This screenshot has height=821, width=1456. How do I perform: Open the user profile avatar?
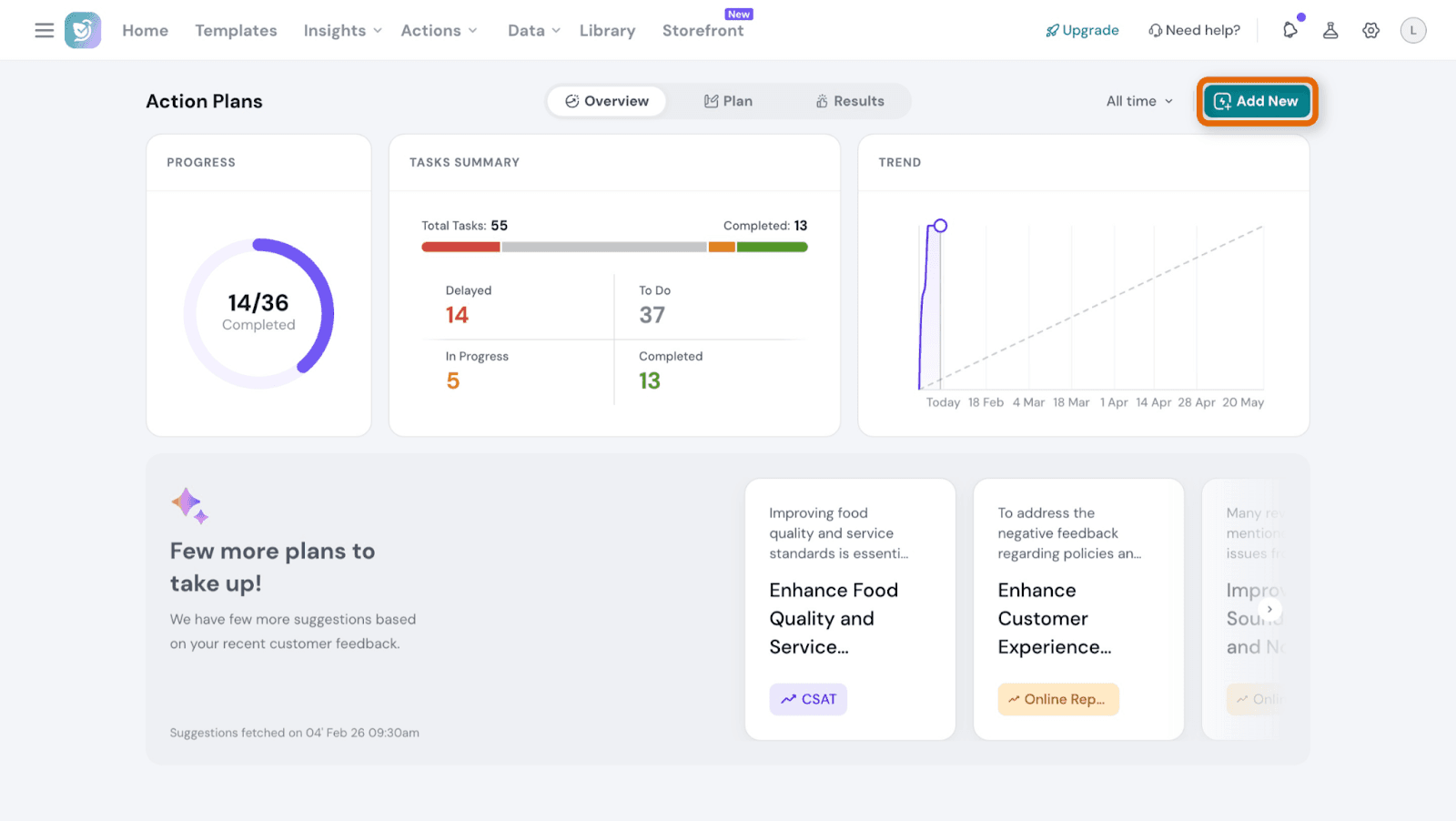click(1412, 30)
